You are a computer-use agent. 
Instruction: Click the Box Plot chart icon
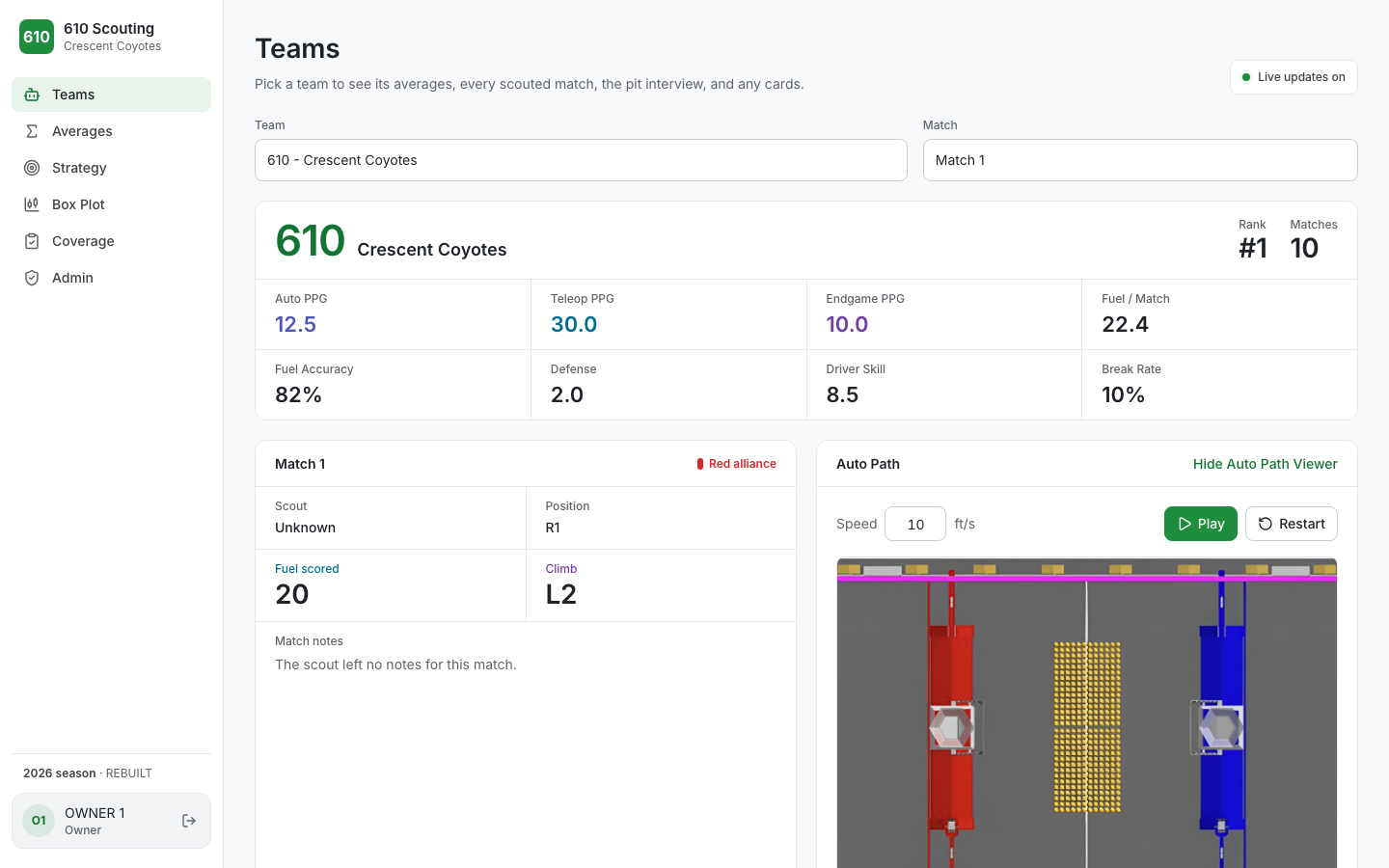[x=32, y=204]
